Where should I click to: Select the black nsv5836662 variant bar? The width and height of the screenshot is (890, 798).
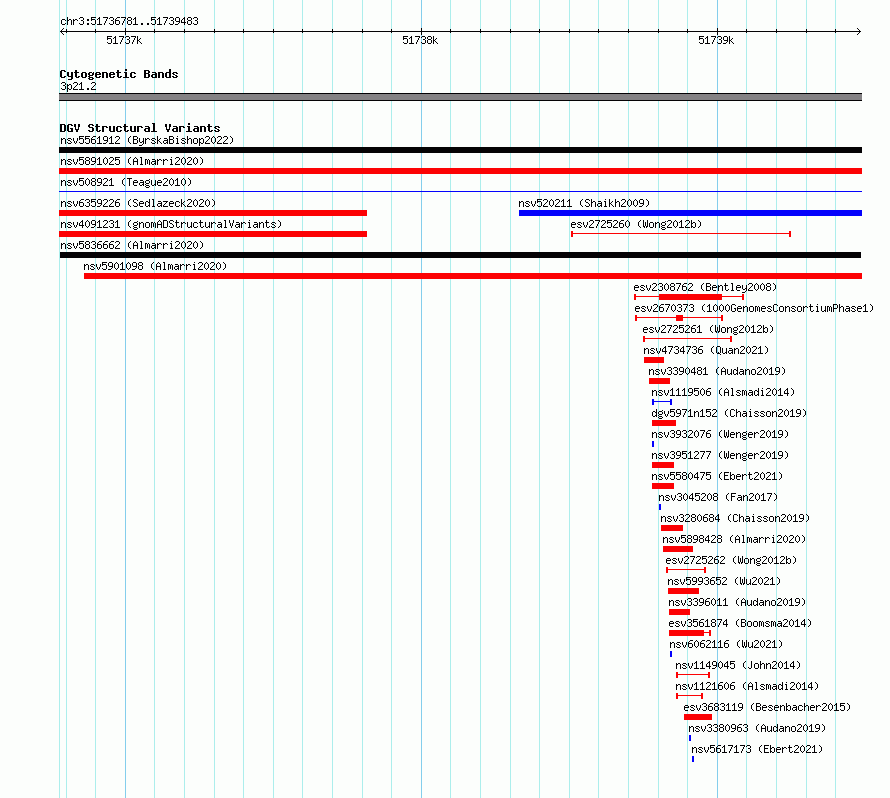pos(460,255)
